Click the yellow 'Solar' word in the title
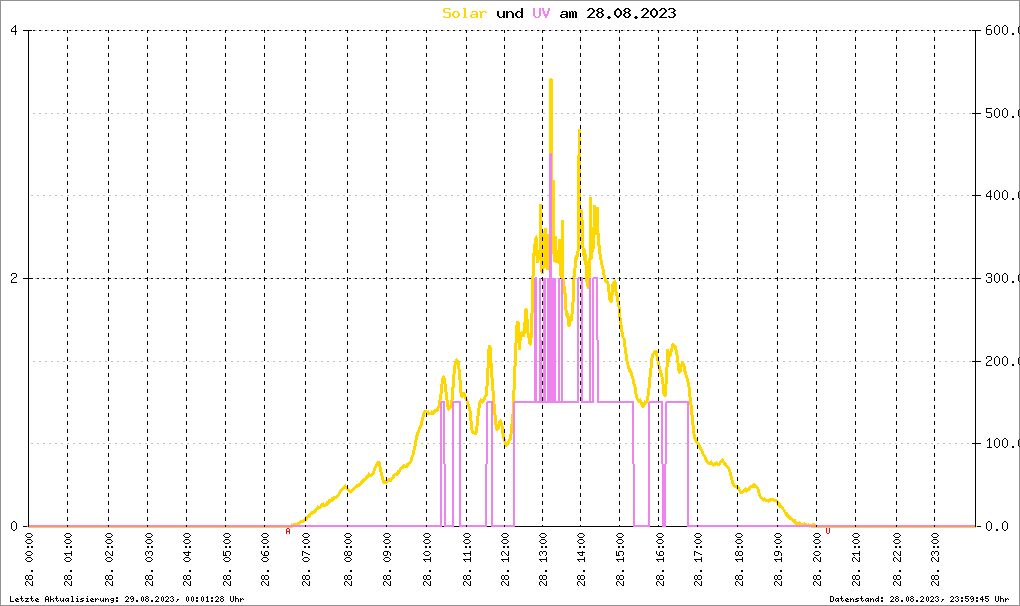This screenshot has height=606, width=1020. [x=464, y=13]
